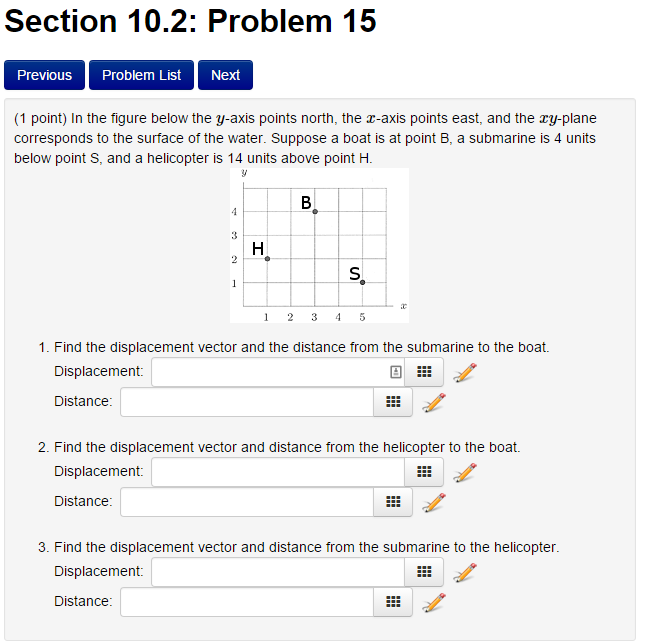
Task: Go to the Previous problem
Action: (44, 75)
